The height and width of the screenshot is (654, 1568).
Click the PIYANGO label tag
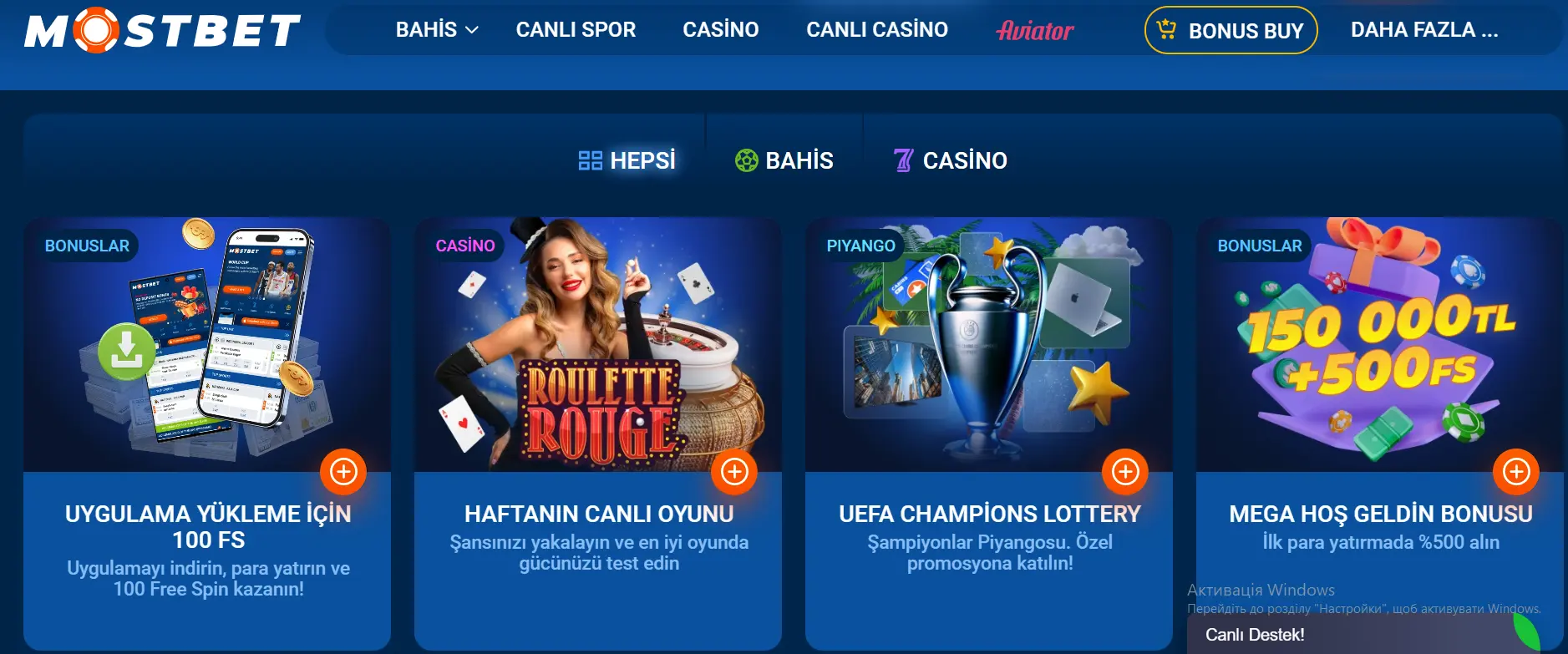(x=860, y=246)
